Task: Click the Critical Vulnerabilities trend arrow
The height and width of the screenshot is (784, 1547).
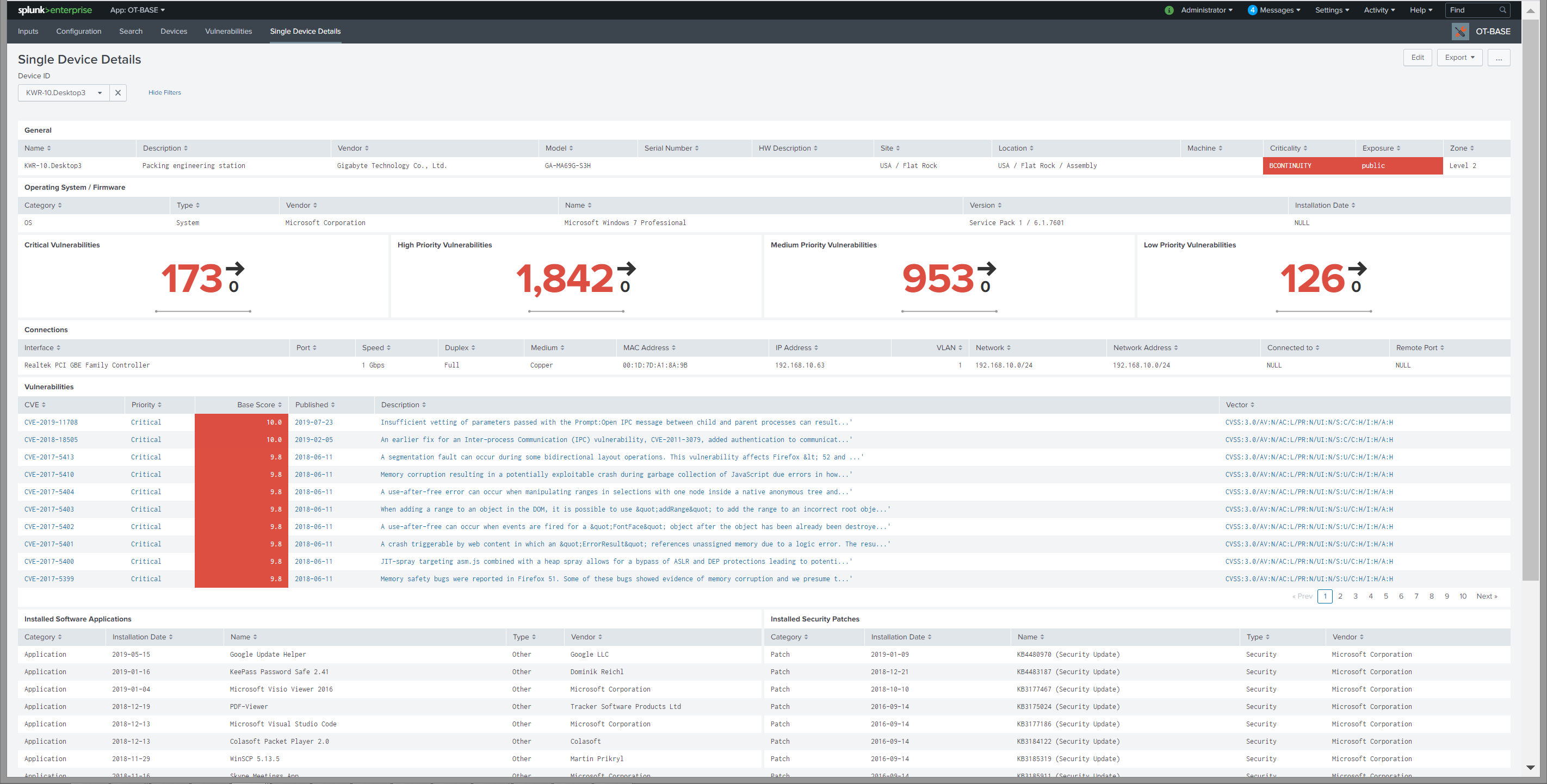Action: tap(235, 269)
